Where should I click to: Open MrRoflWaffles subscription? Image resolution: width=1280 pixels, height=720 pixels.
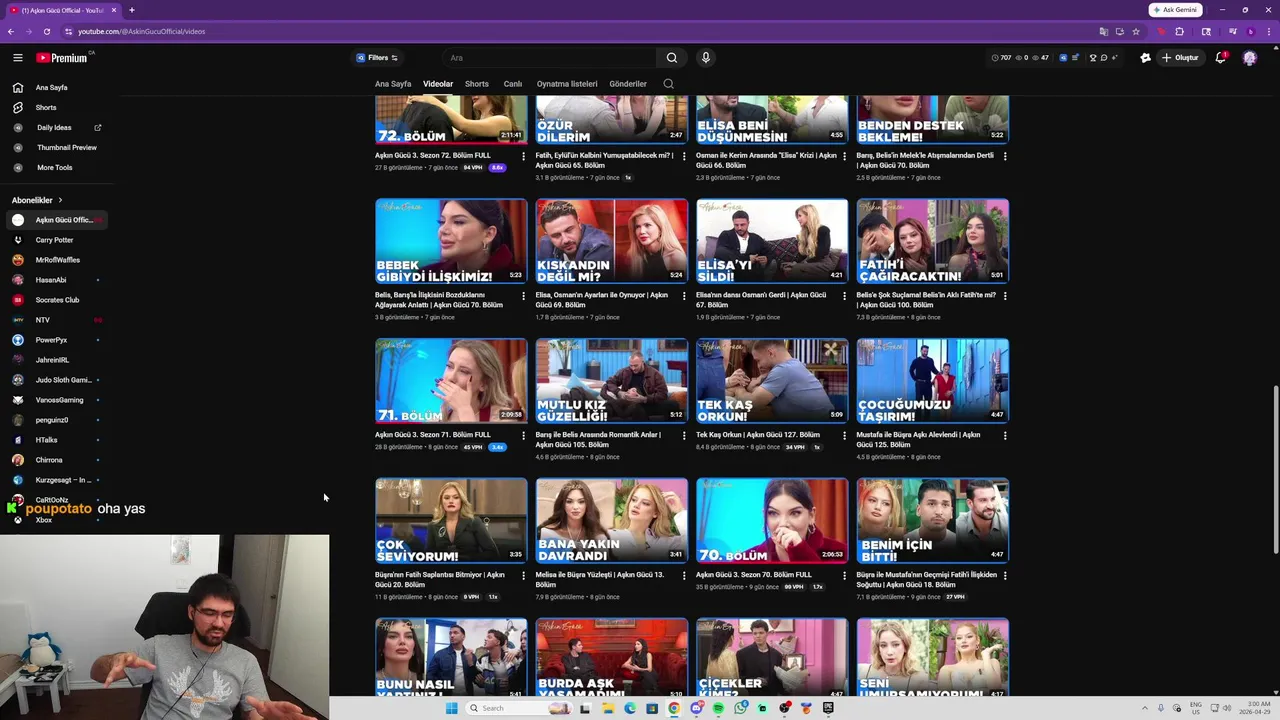click(x=55, y=260)
